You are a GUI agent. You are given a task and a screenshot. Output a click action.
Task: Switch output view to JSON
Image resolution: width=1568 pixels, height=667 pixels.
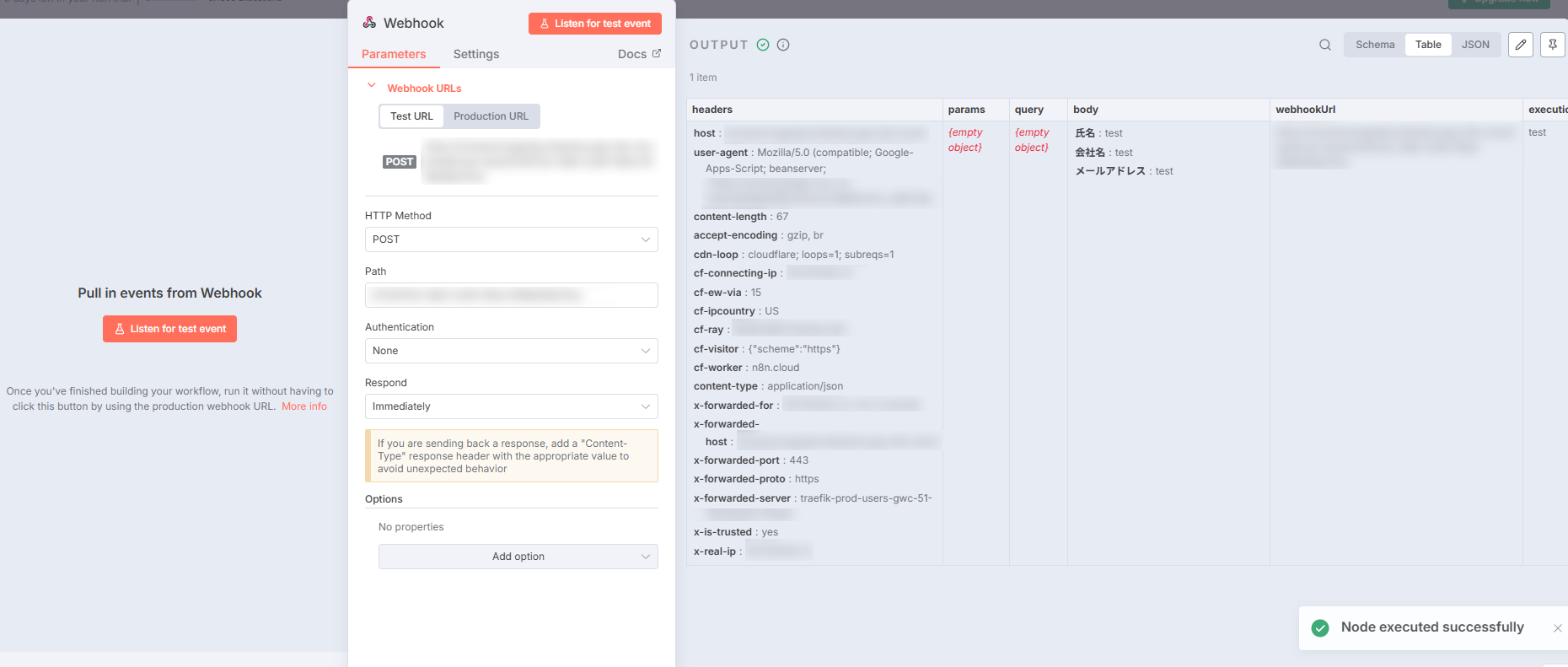click(1474, 45)
